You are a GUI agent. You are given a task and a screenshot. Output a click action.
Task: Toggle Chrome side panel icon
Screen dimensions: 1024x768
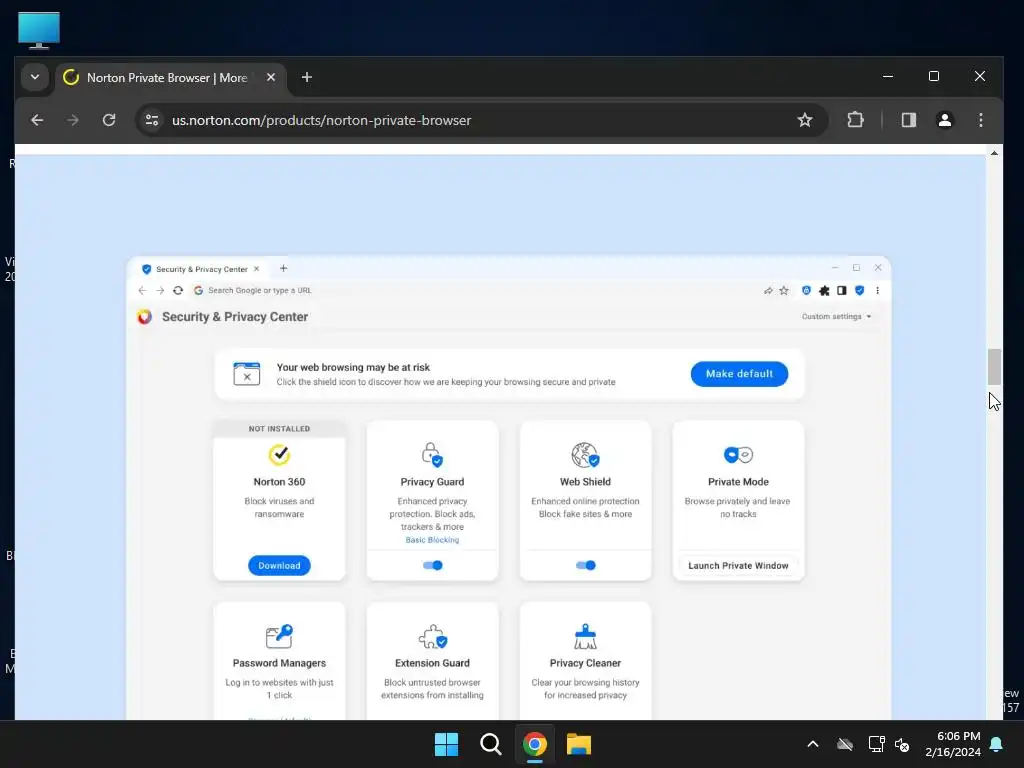click(x=908, y=120)
